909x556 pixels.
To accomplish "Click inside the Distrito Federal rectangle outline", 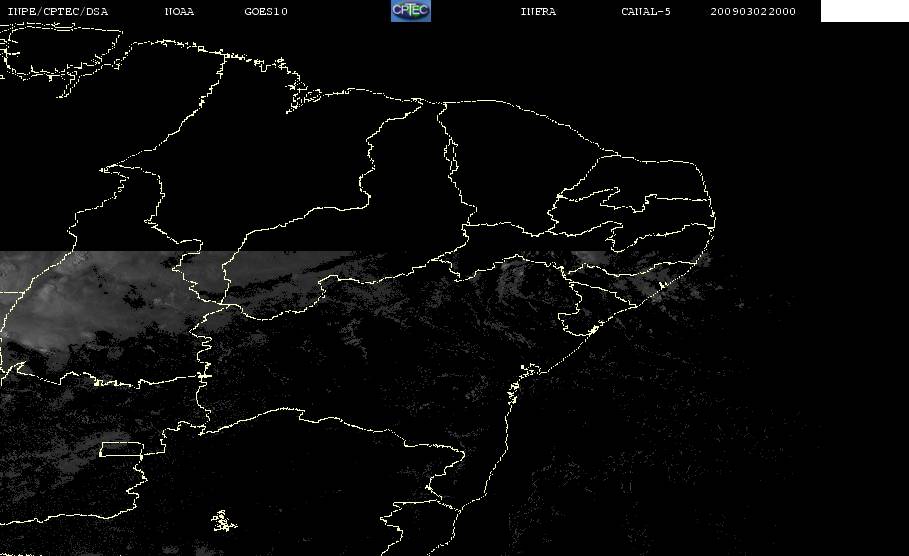I will (122, 449).
